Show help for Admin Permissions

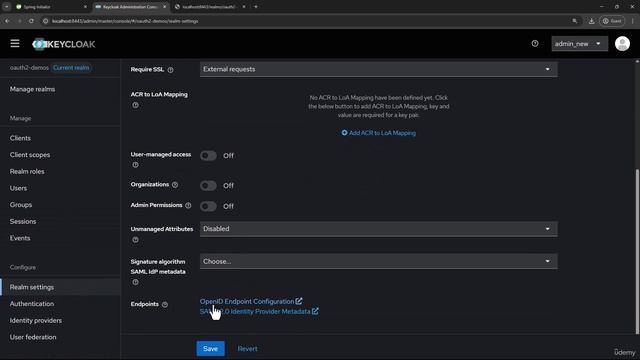(x=188, y=205)
